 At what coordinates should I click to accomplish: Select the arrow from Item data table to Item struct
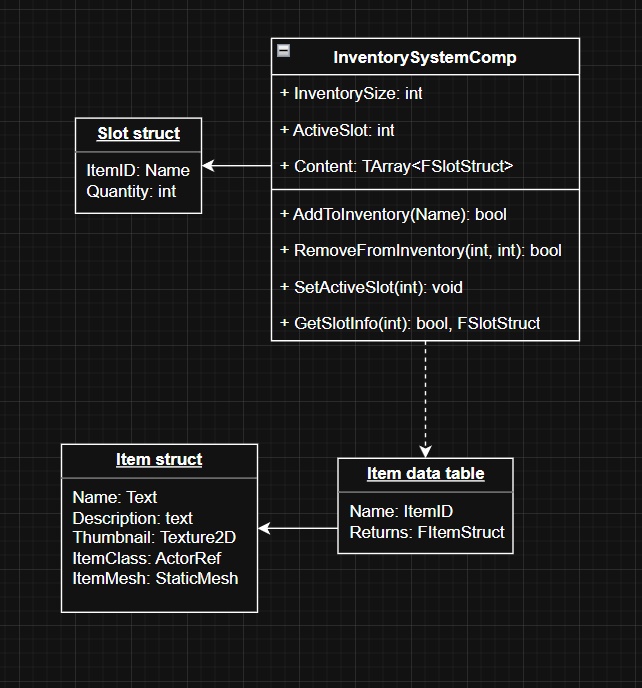(298, 528)
